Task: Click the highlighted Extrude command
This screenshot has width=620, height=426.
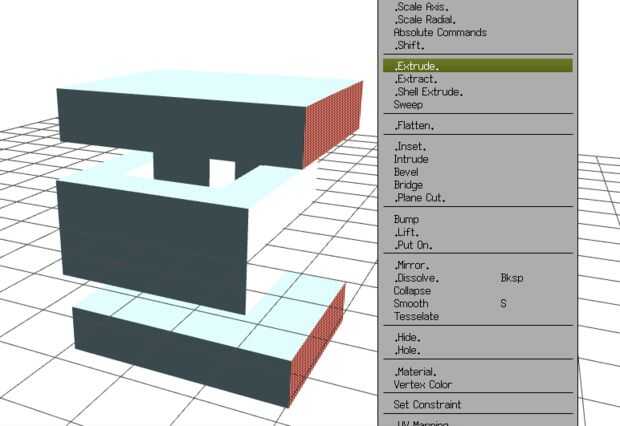Action: point(478,66)
